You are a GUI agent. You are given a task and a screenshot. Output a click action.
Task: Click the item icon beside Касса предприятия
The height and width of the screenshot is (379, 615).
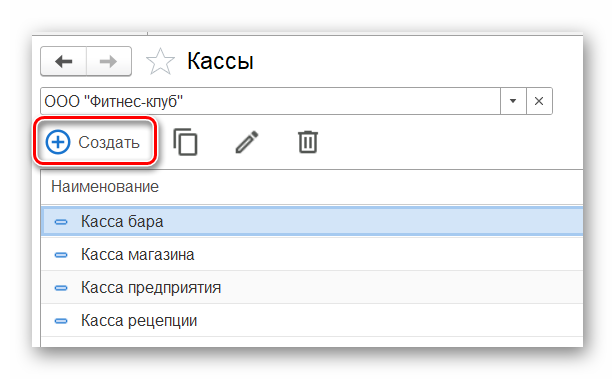click(61, 288)
